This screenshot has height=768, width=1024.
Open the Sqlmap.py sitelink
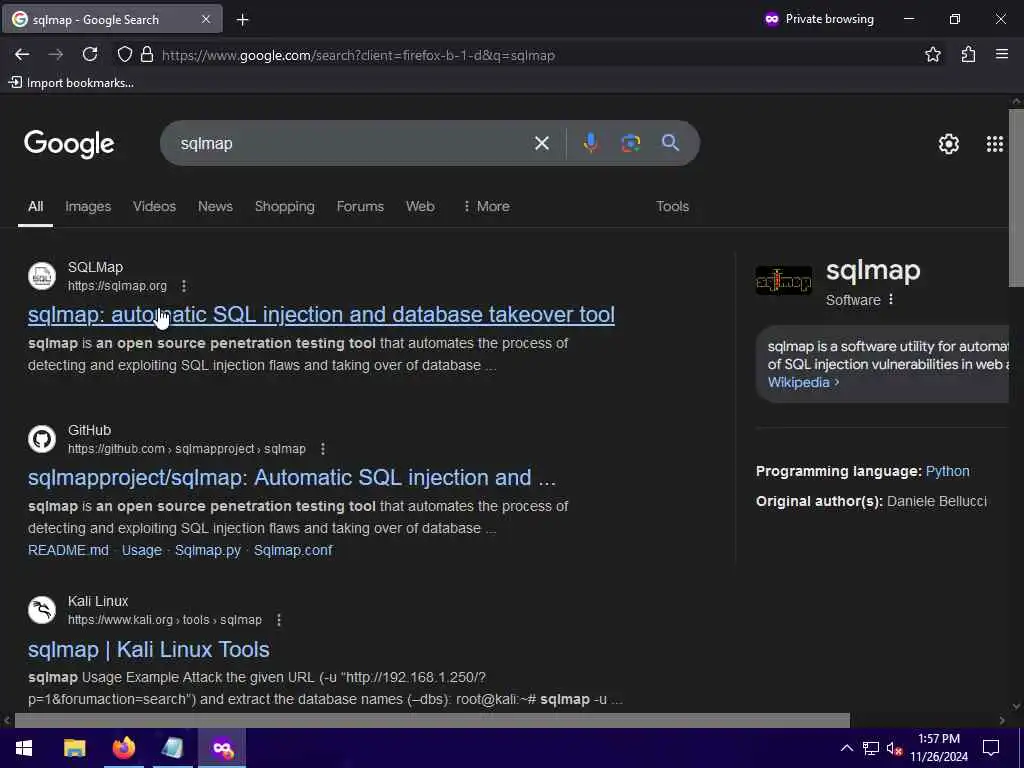208,551
